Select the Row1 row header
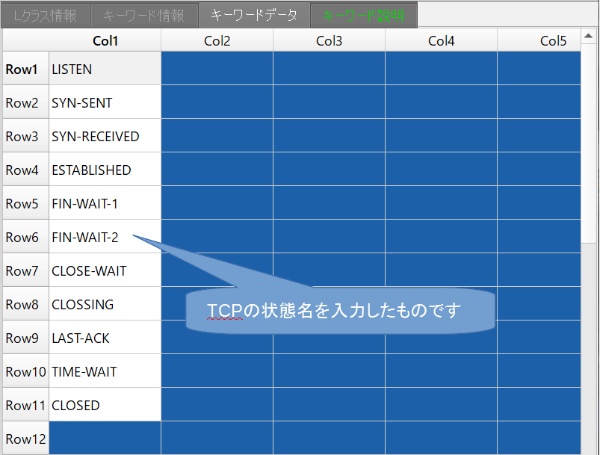Screen dimensions: 600x455 click(25, 69)
